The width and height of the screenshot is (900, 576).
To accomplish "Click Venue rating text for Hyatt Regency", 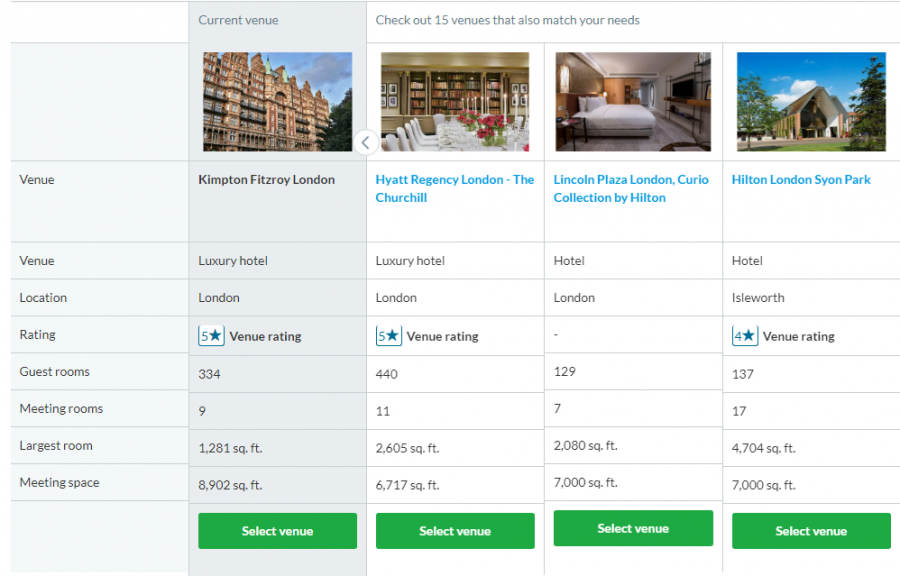I will pyautogui.click(x=443, y=336).
